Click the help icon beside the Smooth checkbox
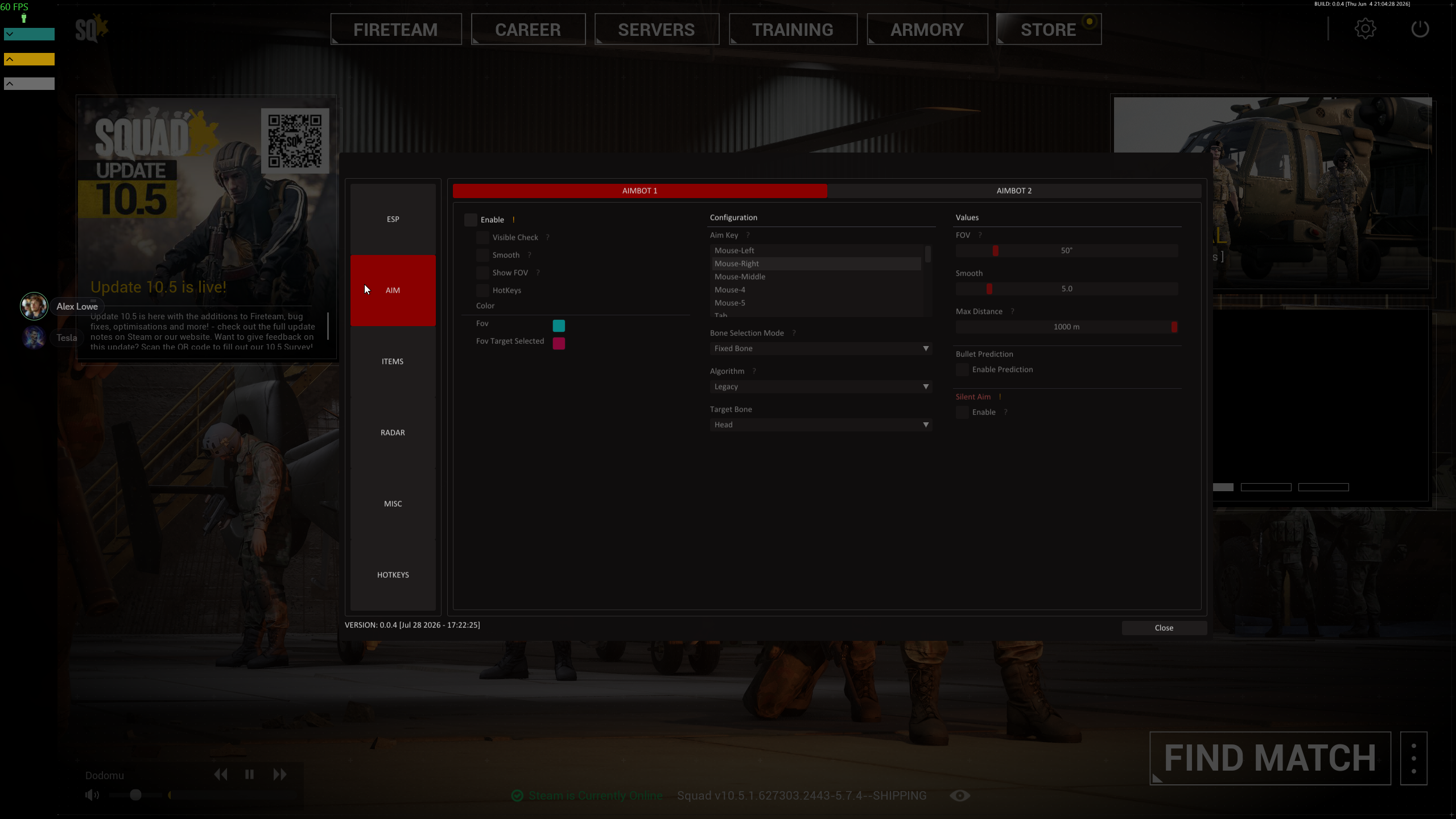1456x819 pixels. 529,255
